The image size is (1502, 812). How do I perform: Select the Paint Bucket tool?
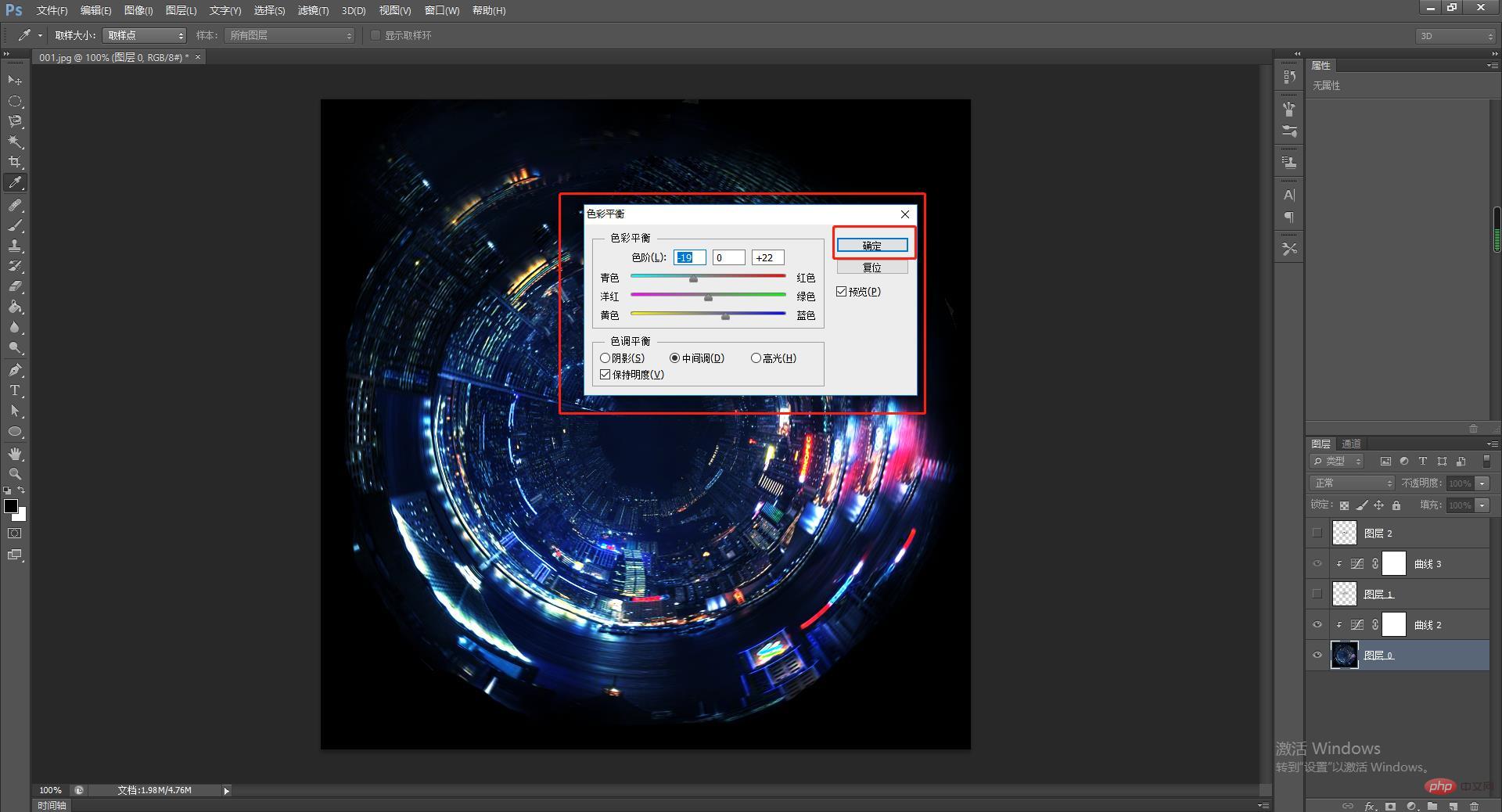tap(15, 307)
